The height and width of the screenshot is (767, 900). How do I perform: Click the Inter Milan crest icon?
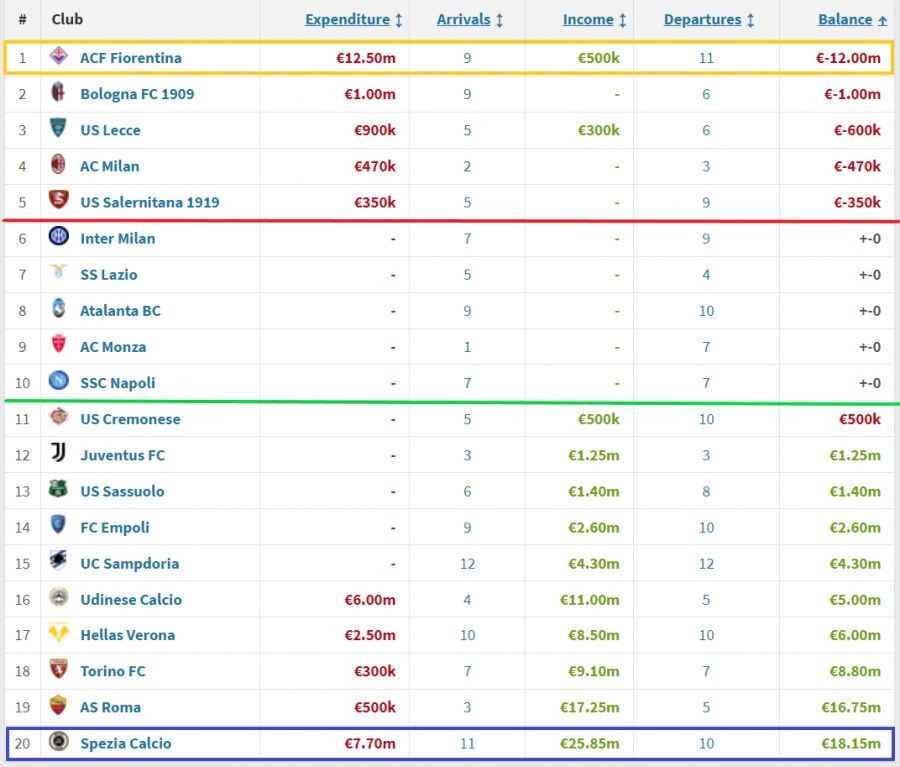pos(59,238)
